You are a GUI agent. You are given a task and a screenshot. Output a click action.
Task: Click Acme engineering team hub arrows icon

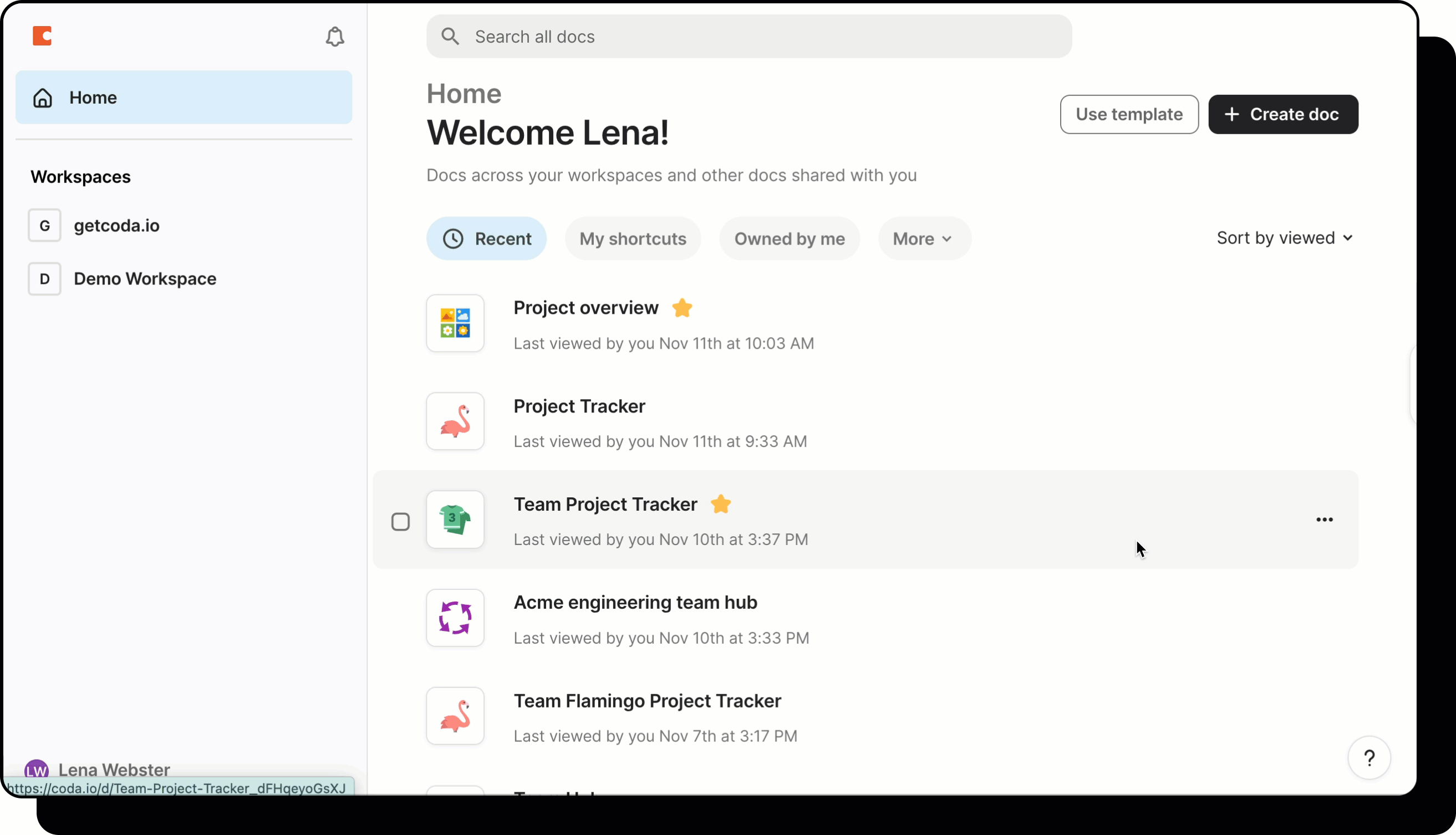coord(455,618)
